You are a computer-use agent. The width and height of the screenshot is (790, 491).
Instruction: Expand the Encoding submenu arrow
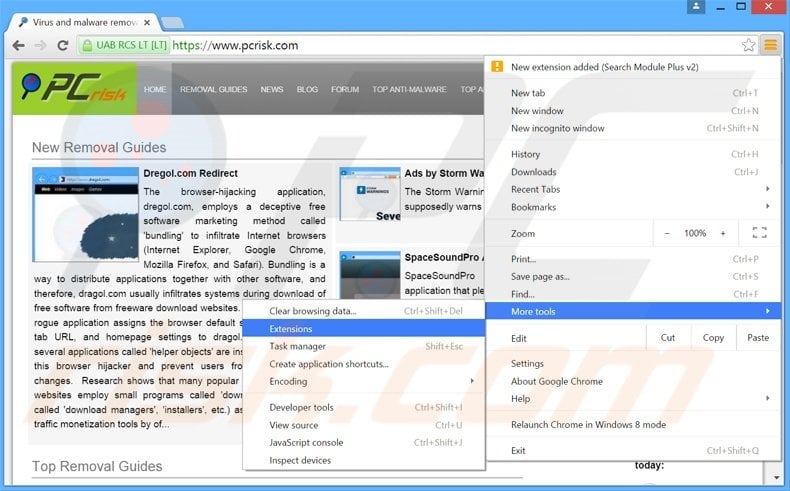[x=472, y=381]
